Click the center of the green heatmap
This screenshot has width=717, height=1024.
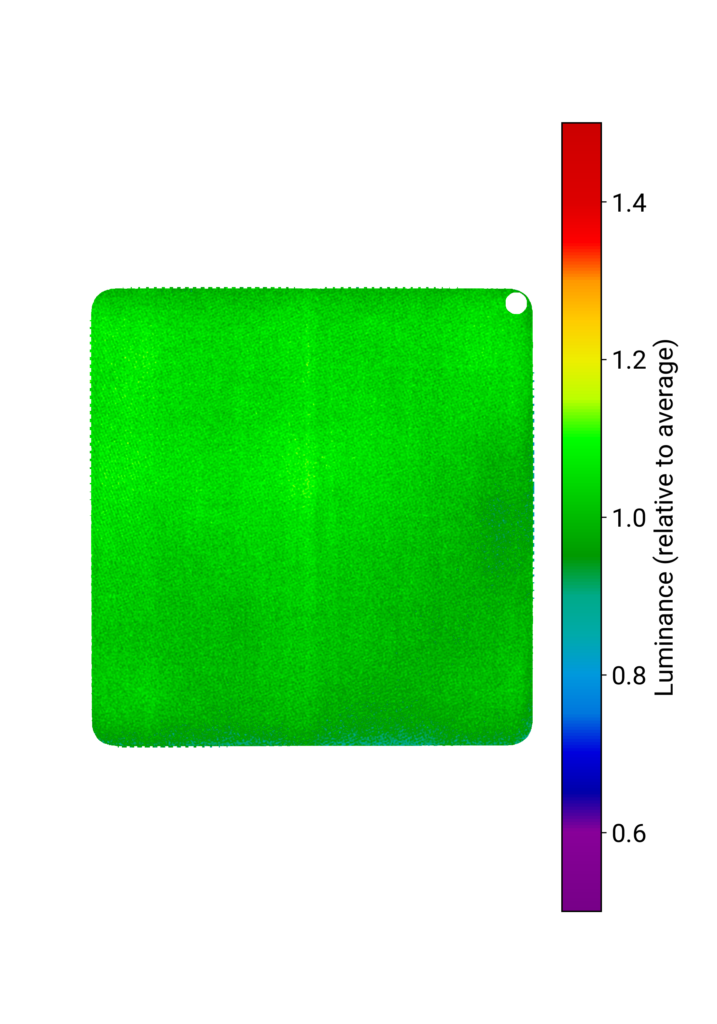point(311,517)
